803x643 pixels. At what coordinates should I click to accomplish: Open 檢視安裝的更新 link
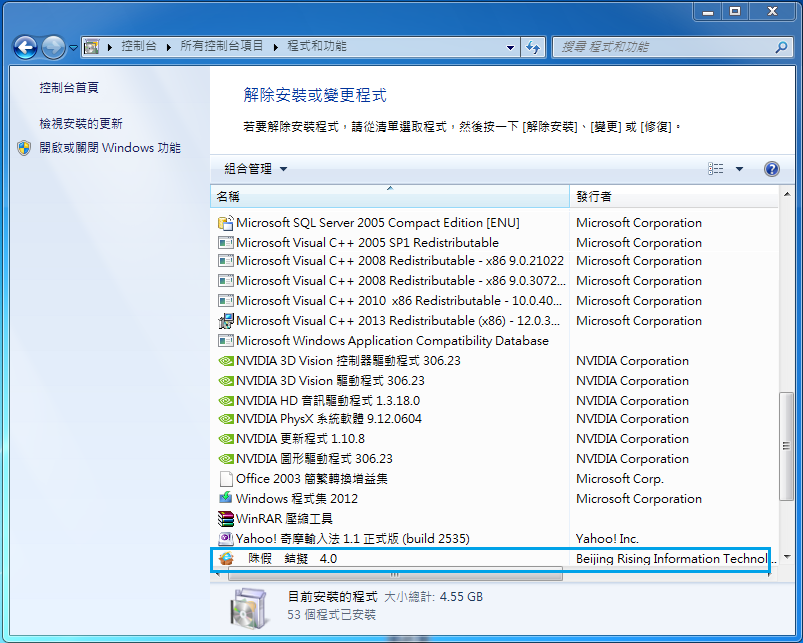tap(81, 123)
